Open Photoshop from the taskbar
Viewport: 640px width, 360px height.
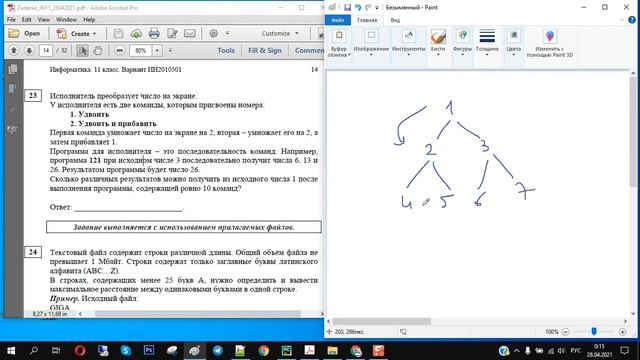click(x=149, y=351)
